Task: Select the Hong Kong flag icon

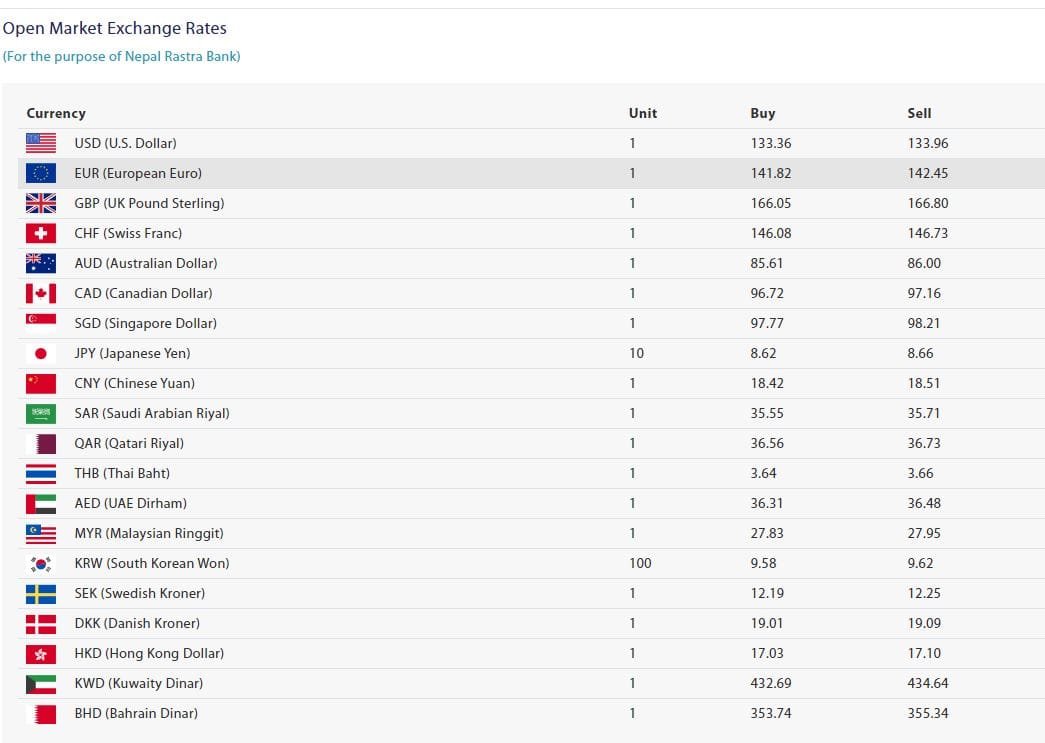Action: pyautogui.click(x=41, y=653)
